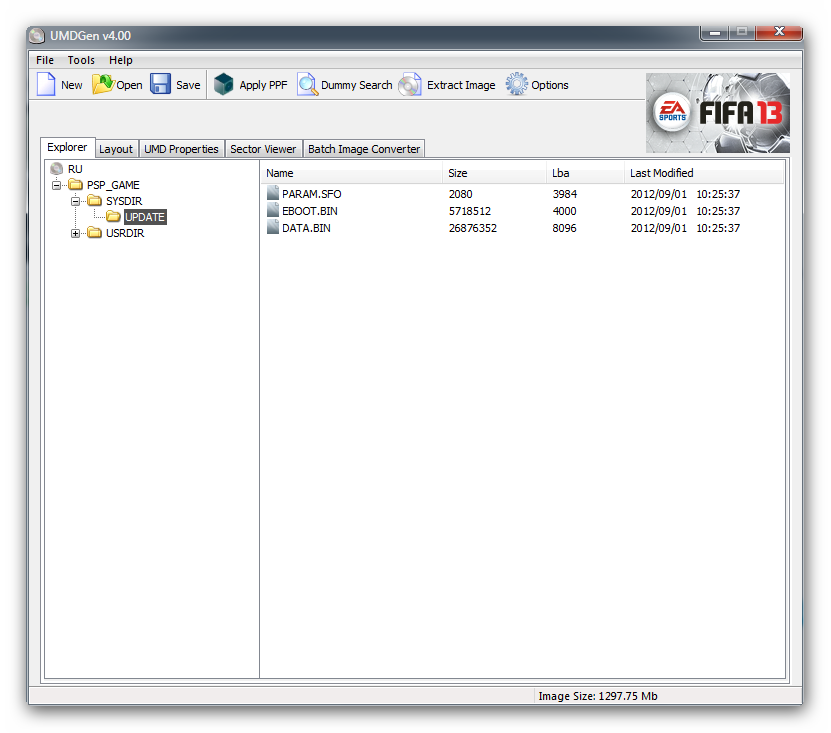Sort by the Lba column header

click(x=585, y=173)
